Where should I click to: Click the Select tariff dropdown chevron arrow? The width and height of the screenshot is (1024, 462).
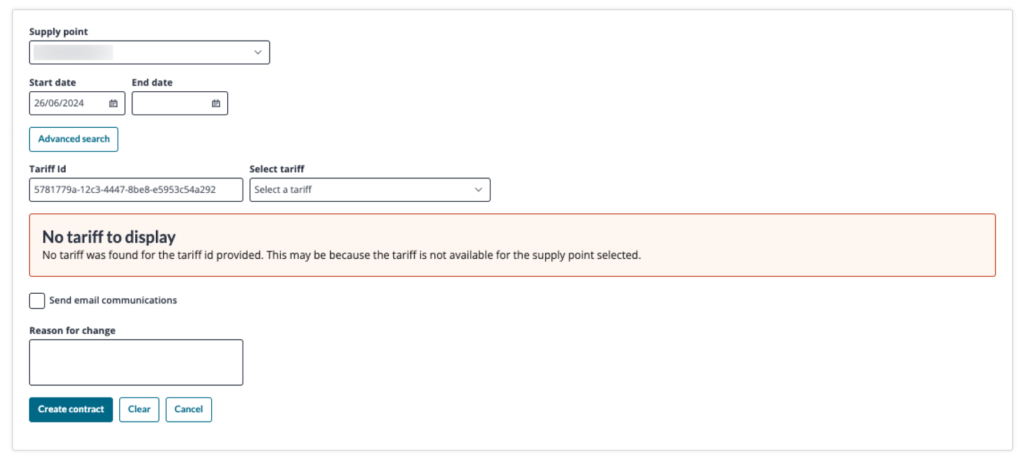(x=478, y=190)
